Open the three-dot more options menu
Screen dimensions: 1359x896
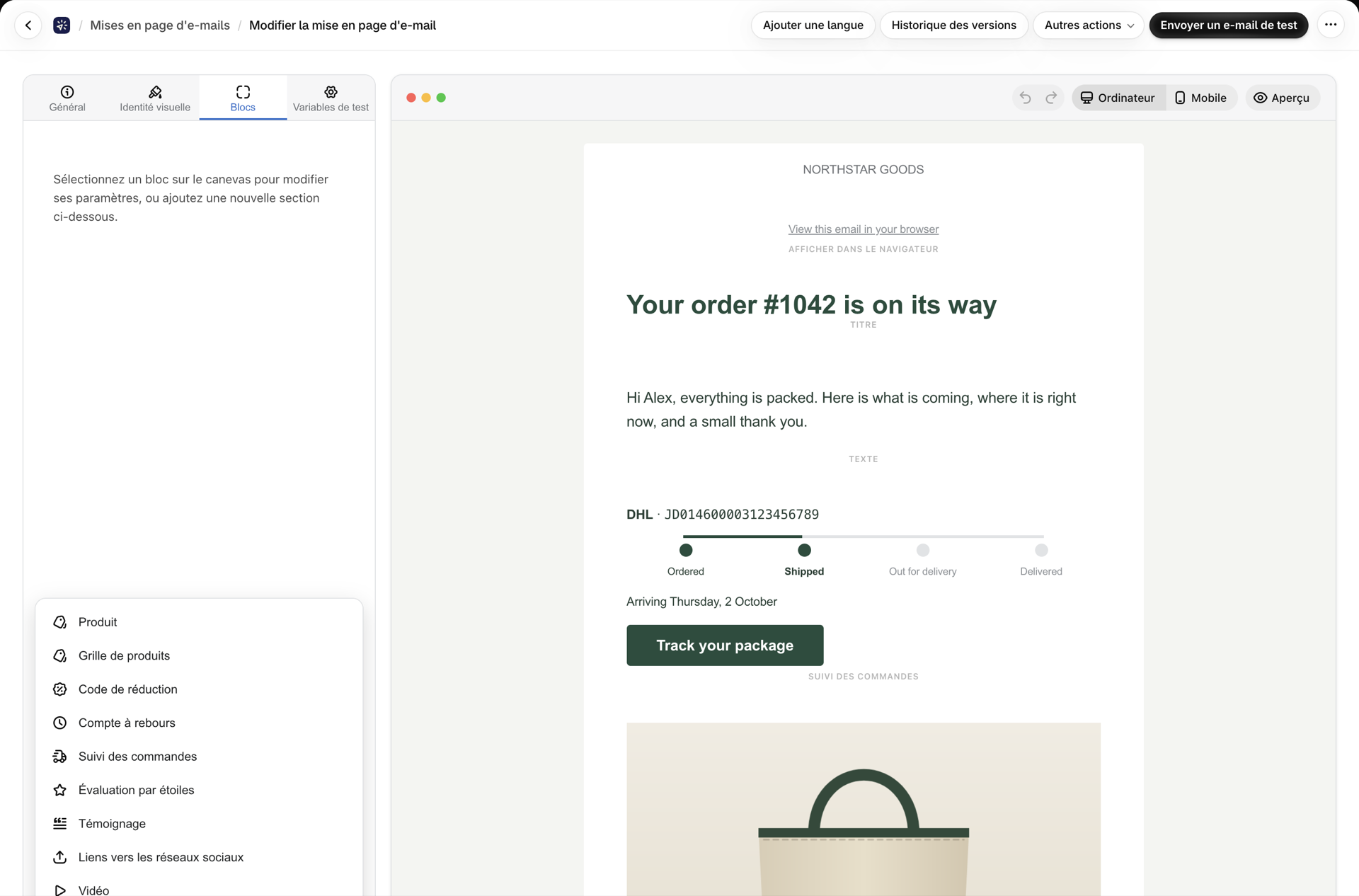1331,25
